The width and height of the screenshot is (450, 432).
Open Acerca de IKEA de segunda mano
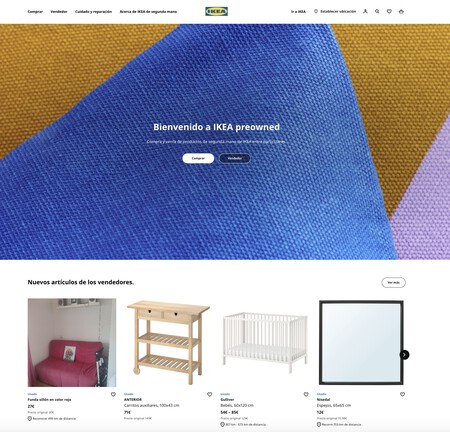148,12
